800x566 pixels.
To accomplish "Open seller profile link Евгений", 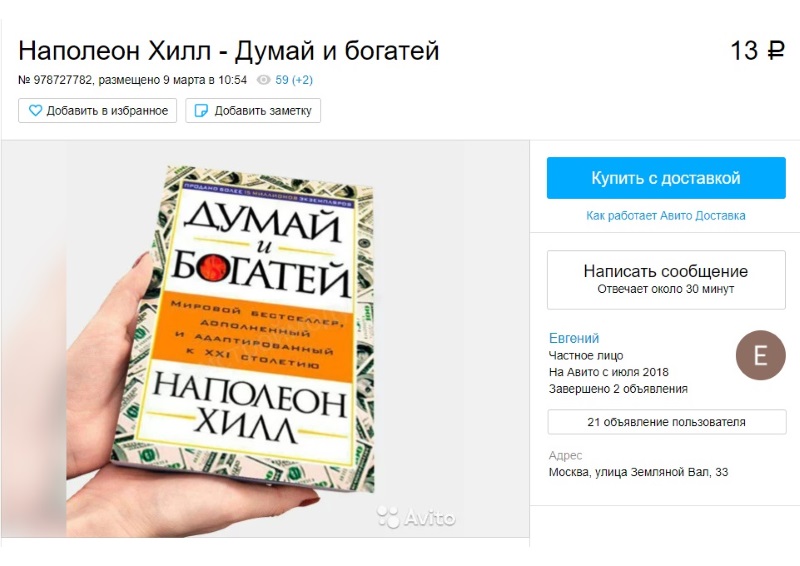I will (574, 338).
